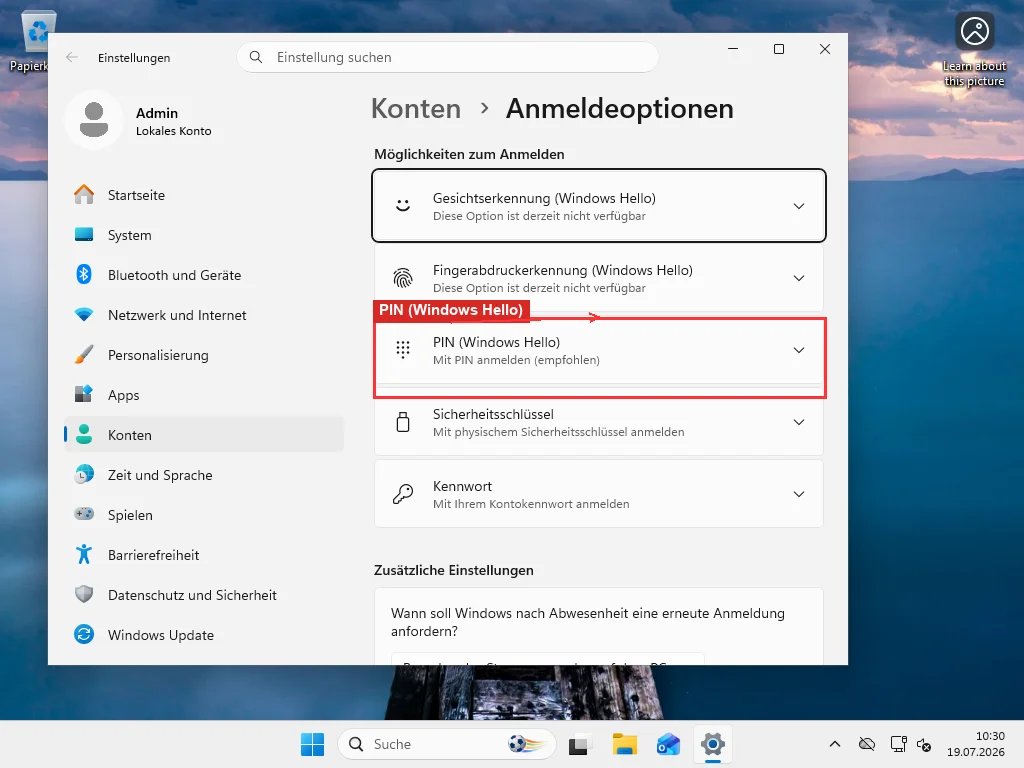Expand the Fingerabdruckerkennung chevron
1024x768 pixels.
point(798,278)
